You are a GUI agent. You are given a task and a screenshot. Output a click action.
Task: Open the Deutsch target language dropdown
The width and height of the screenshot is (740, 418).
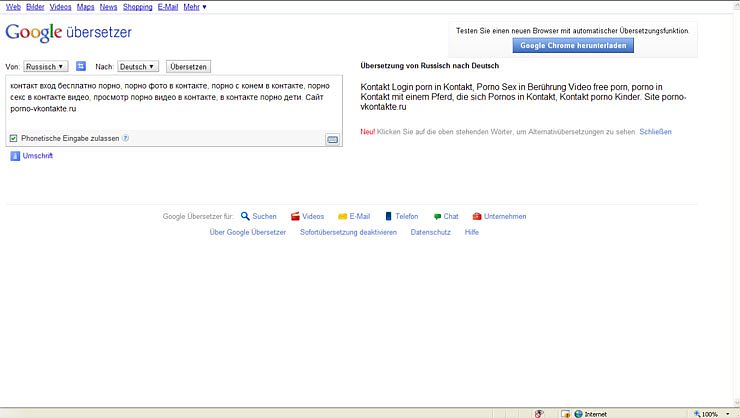pyautogui.click(x=137, y=67)
